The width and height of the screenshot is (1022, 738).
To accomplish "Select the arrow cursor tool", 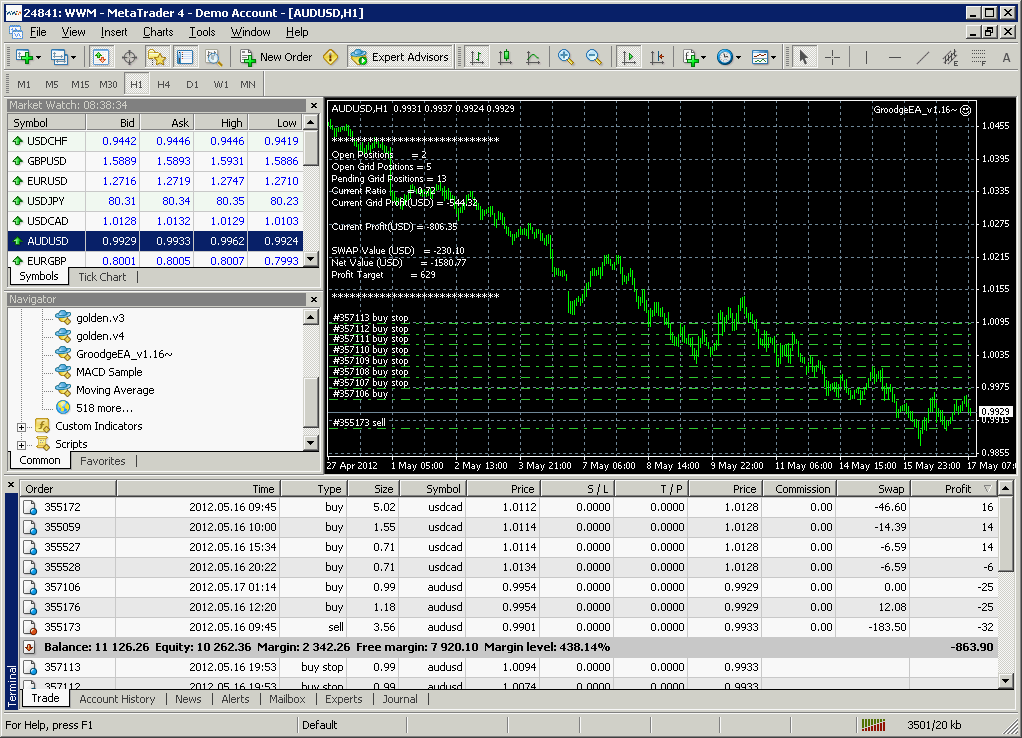I will point(804,57).
